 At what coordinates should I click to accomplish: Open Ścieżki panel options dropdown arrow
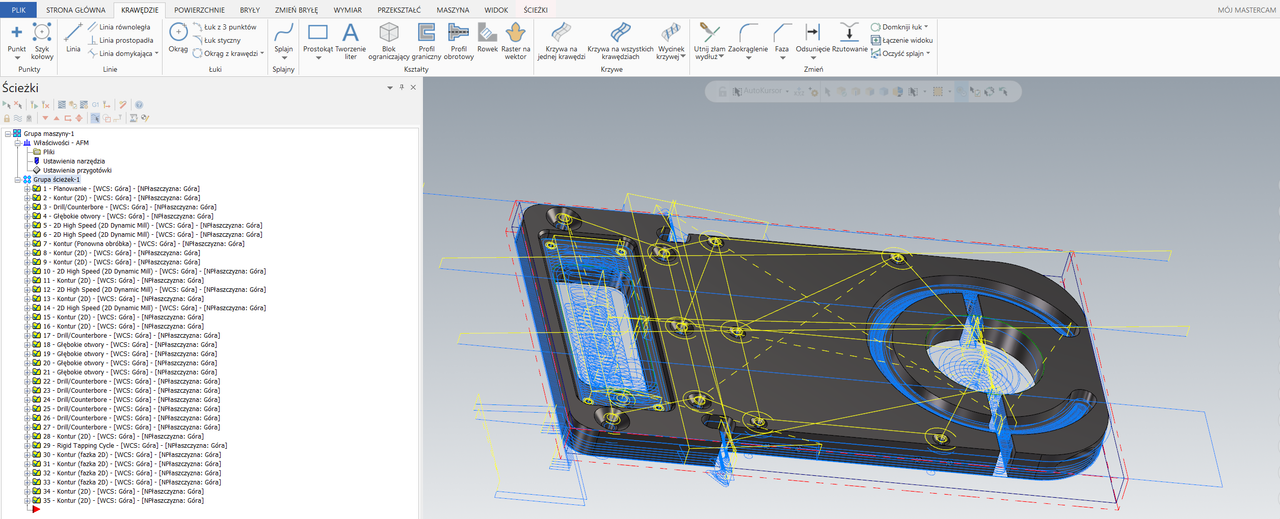point(389,88)
